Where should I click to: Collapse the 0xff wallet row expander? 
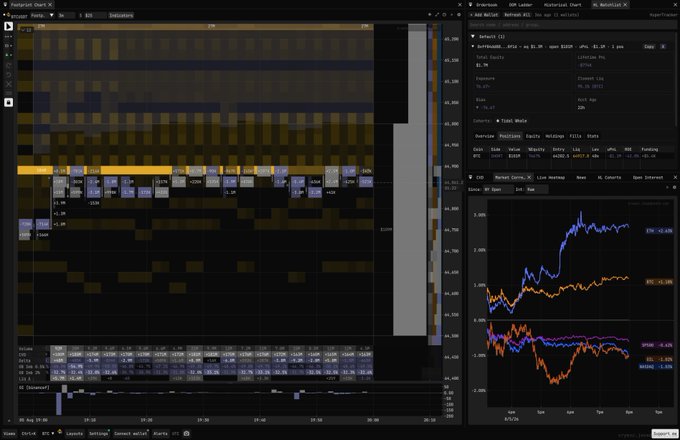[473, 46]
